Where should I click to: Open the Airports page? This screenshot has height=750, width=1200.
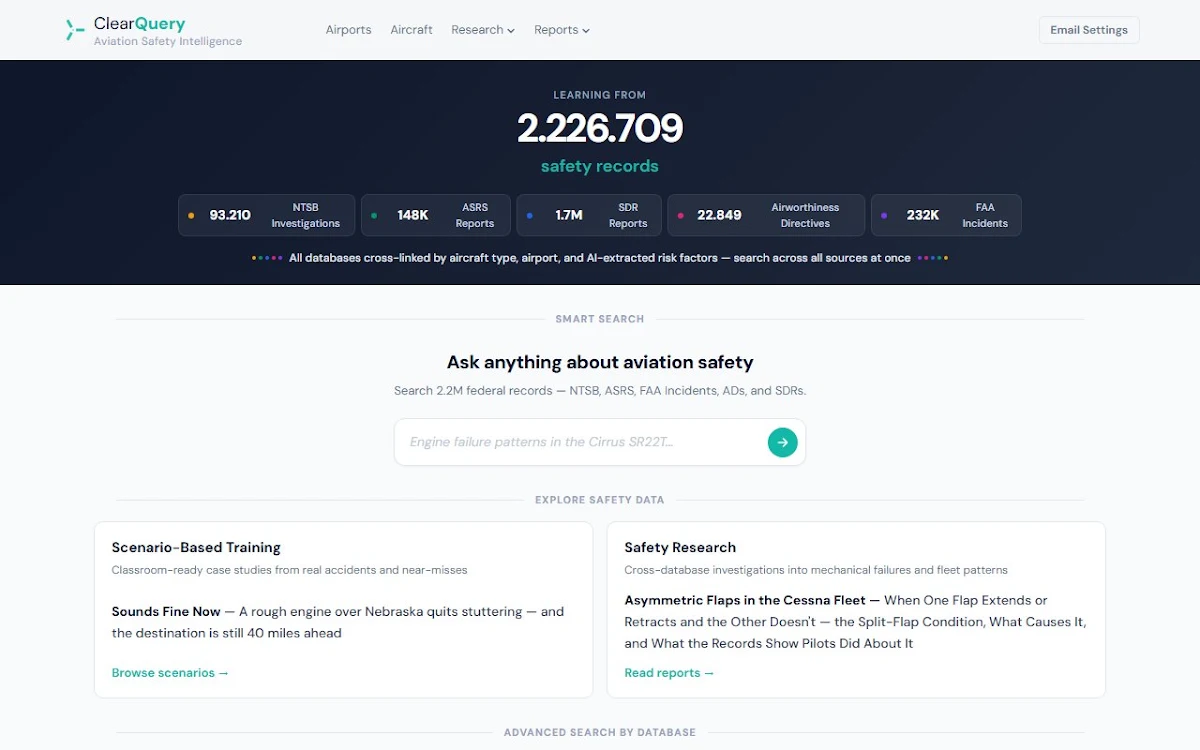tap(348, 30)
